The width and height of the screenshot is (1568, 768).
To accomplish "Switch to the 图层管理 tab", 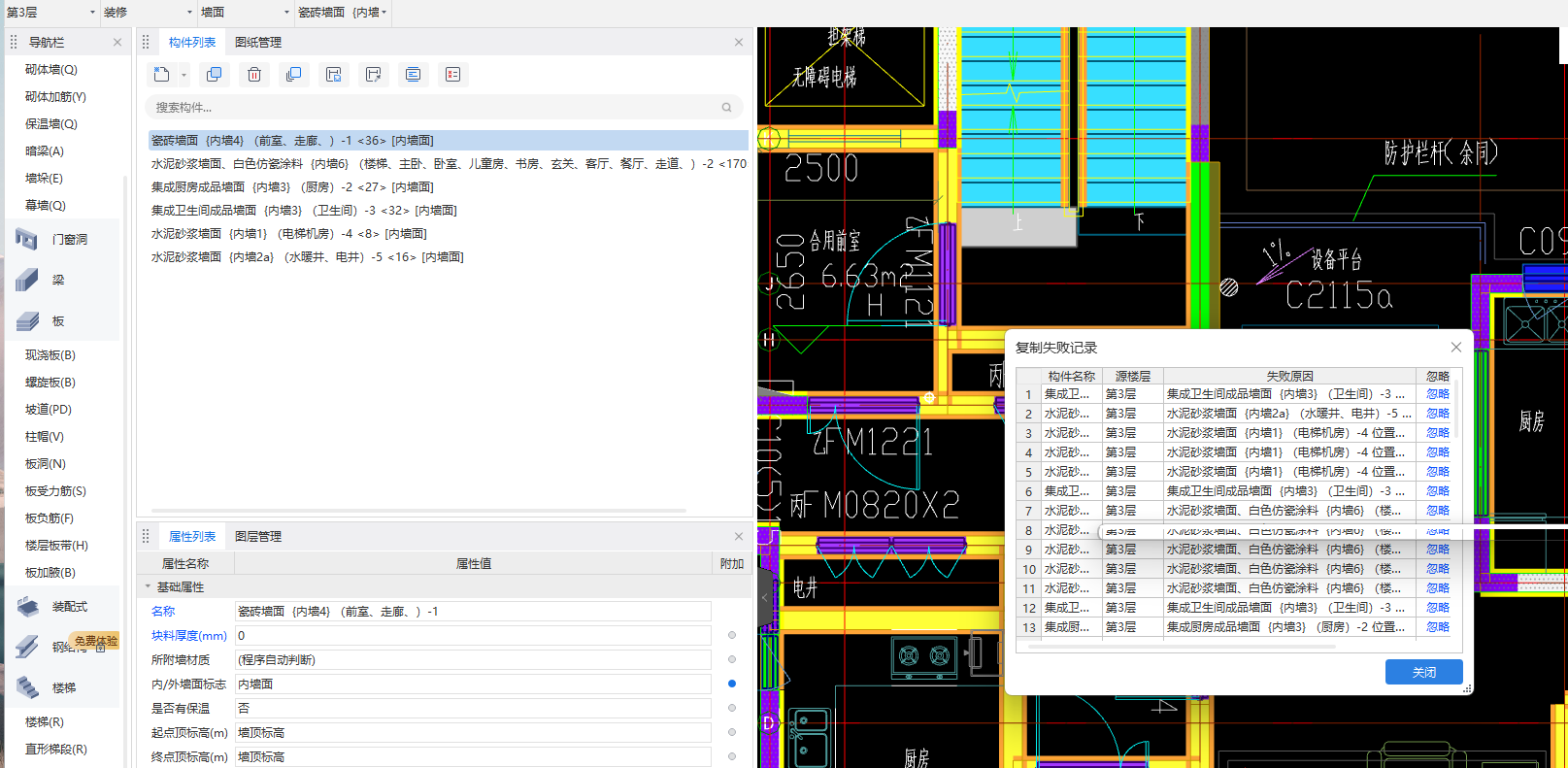I will (258, 536).
